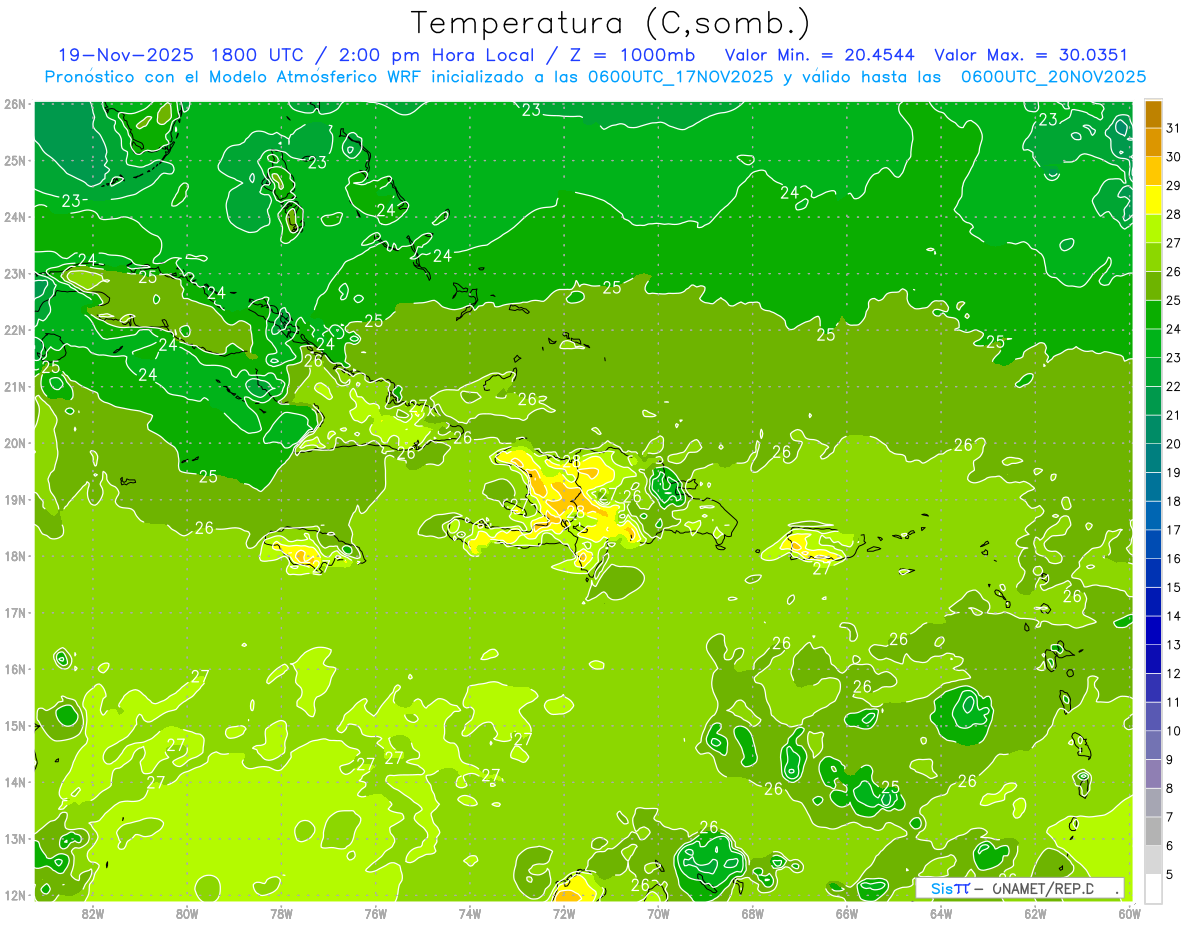Click the longitude axis label 62W
1200x927 pixels.
coord(1035,912)
